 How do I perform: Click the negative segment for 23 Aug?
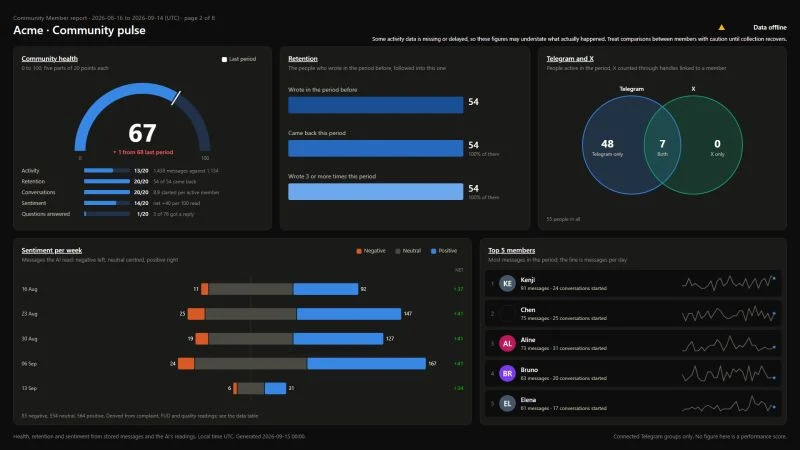(x=196, y=314)
